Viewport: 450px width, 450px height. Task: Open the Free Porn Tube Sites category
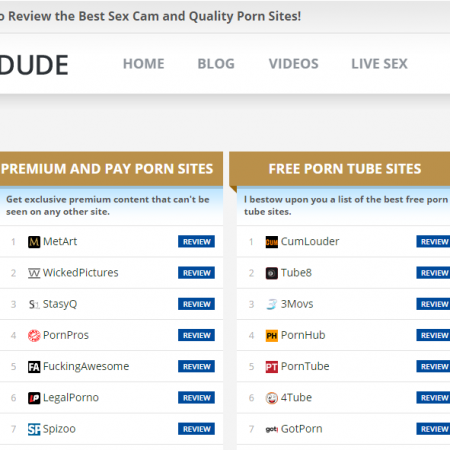345,169
